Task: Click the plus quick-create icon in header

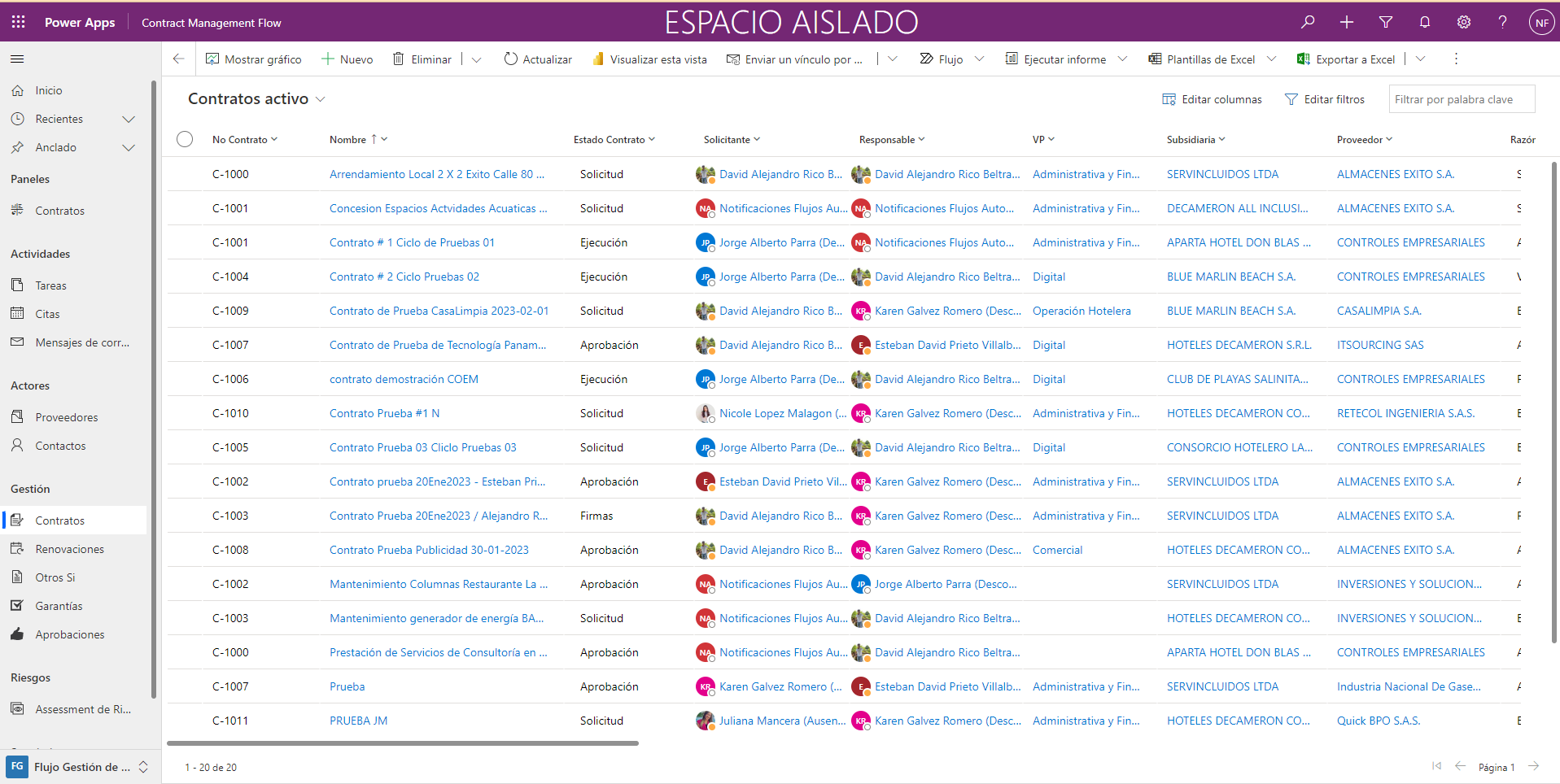Action: click(x=1347, y=23)
